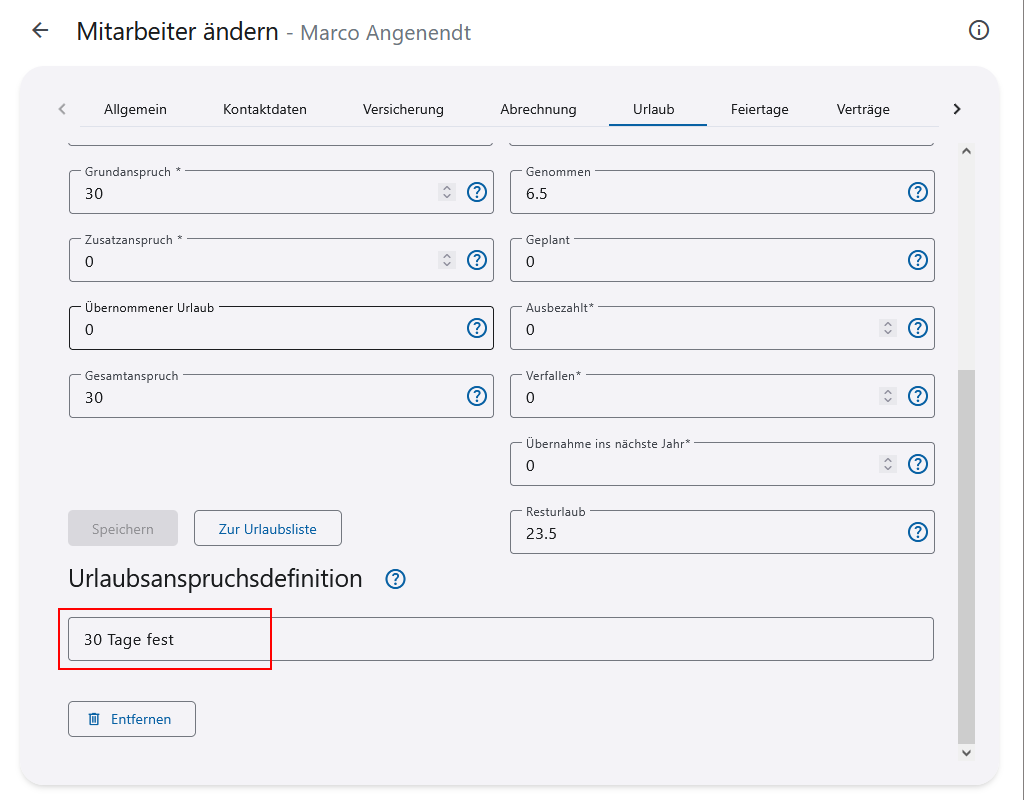Click the back arrow next to Mitarbeiter ändern
Screen dimensions: 1024x800
pyautogui.click(x=40, y=30)
